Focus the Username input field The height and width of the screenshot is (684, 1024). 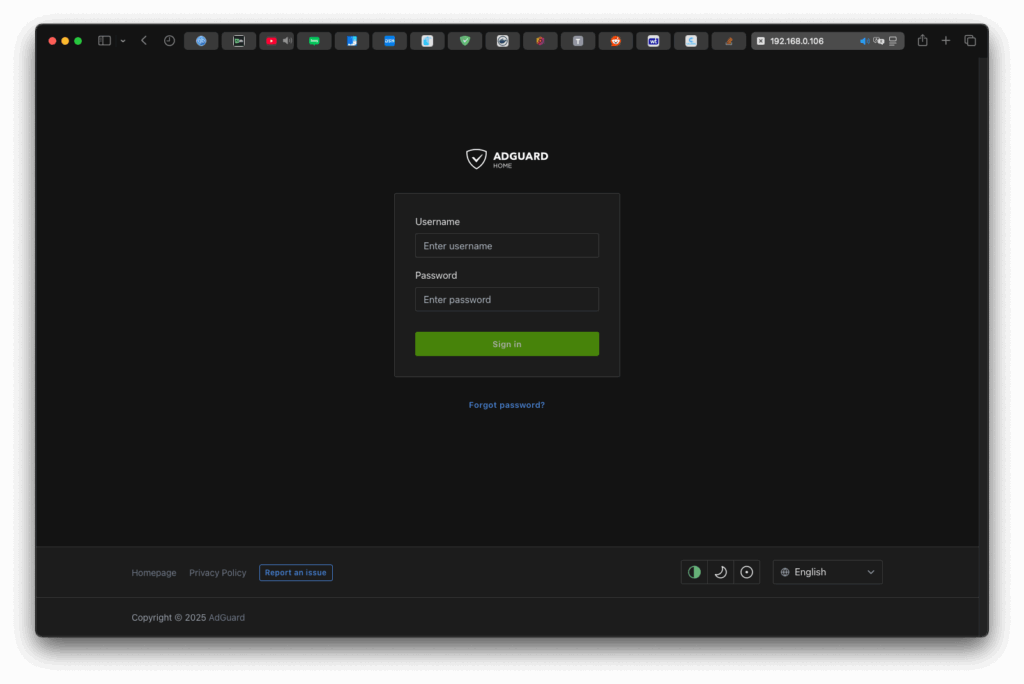(x=507, y=246)
